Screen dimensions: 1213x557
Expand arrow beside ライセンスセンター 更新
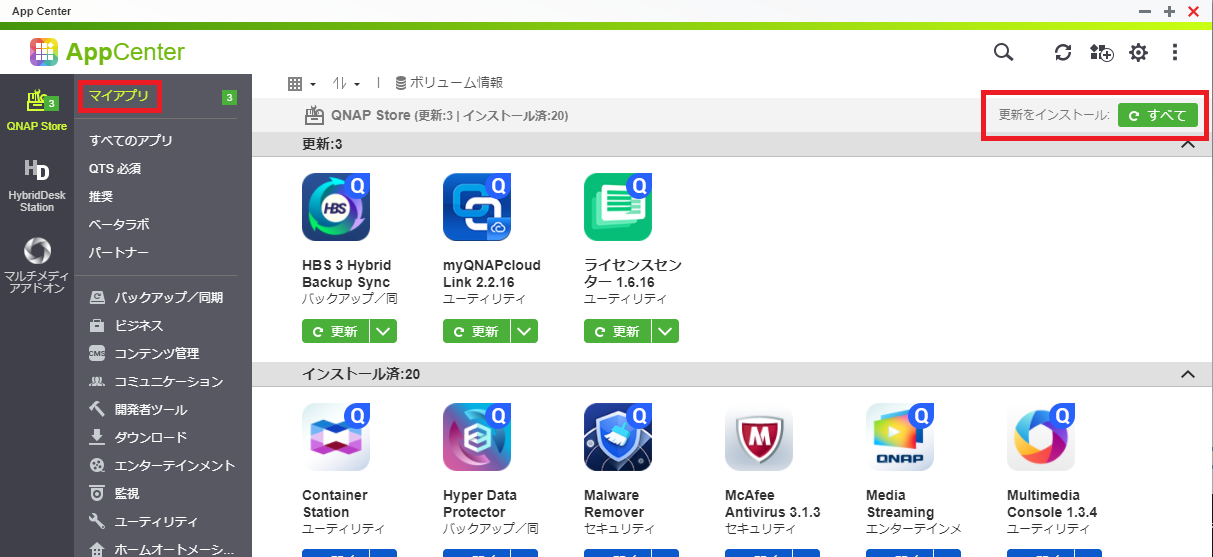(666, 331)
